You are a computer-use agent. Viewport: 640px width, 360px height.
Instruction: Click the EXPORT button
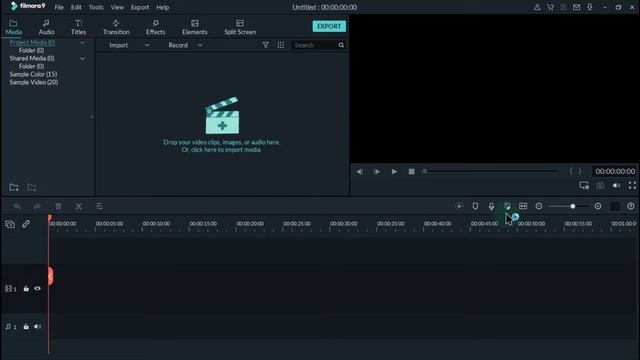click(x=329, y=26)
